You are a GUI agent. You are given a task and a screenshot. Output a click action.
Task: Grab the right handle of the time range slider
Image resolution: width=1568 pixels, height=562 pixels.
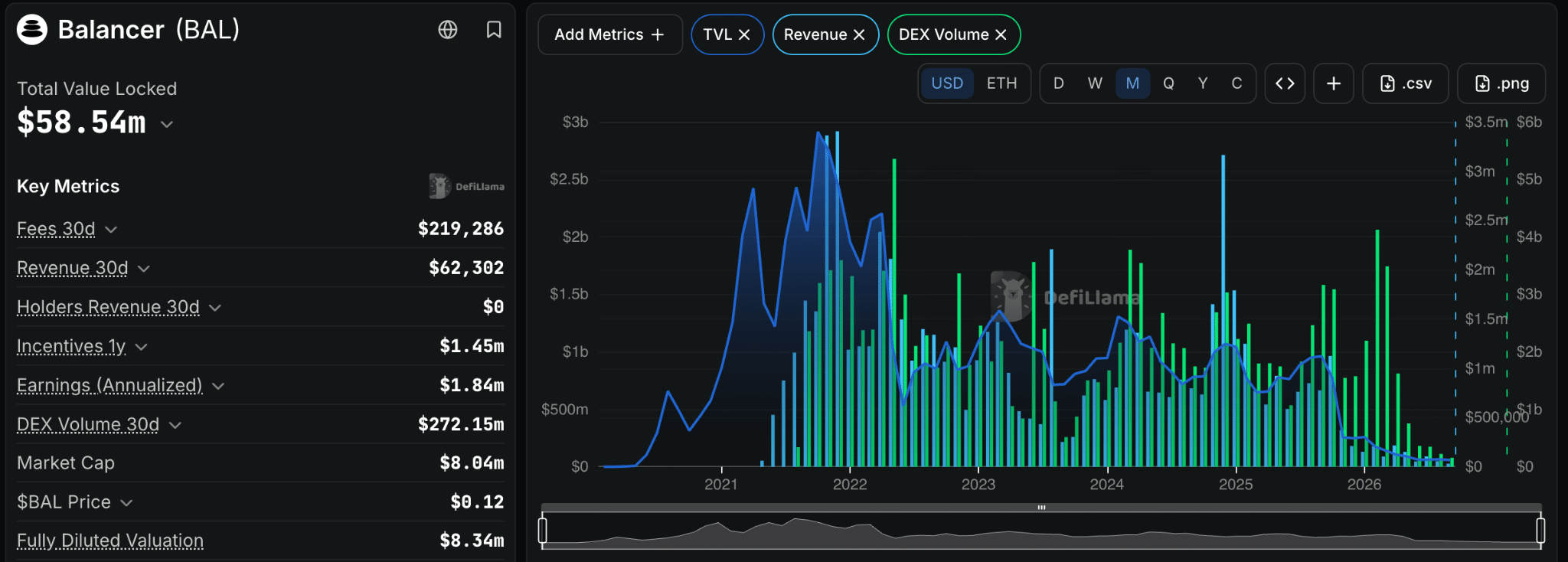click(x=1540, y=530)
